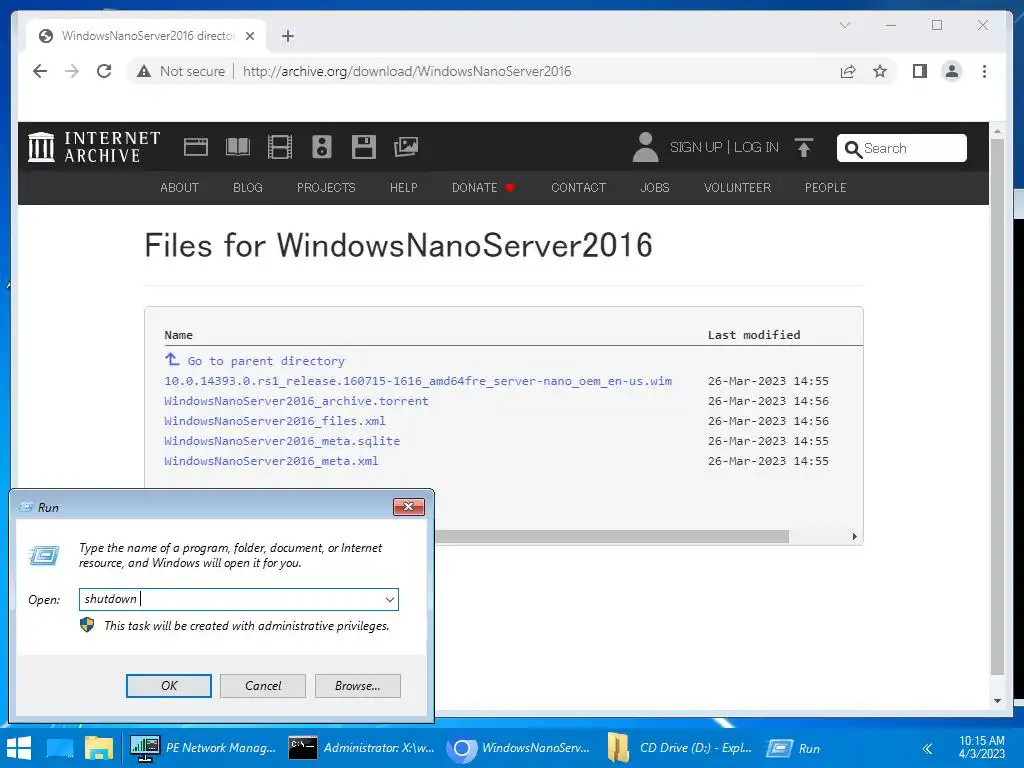Open the DONATE menu item

483,187
